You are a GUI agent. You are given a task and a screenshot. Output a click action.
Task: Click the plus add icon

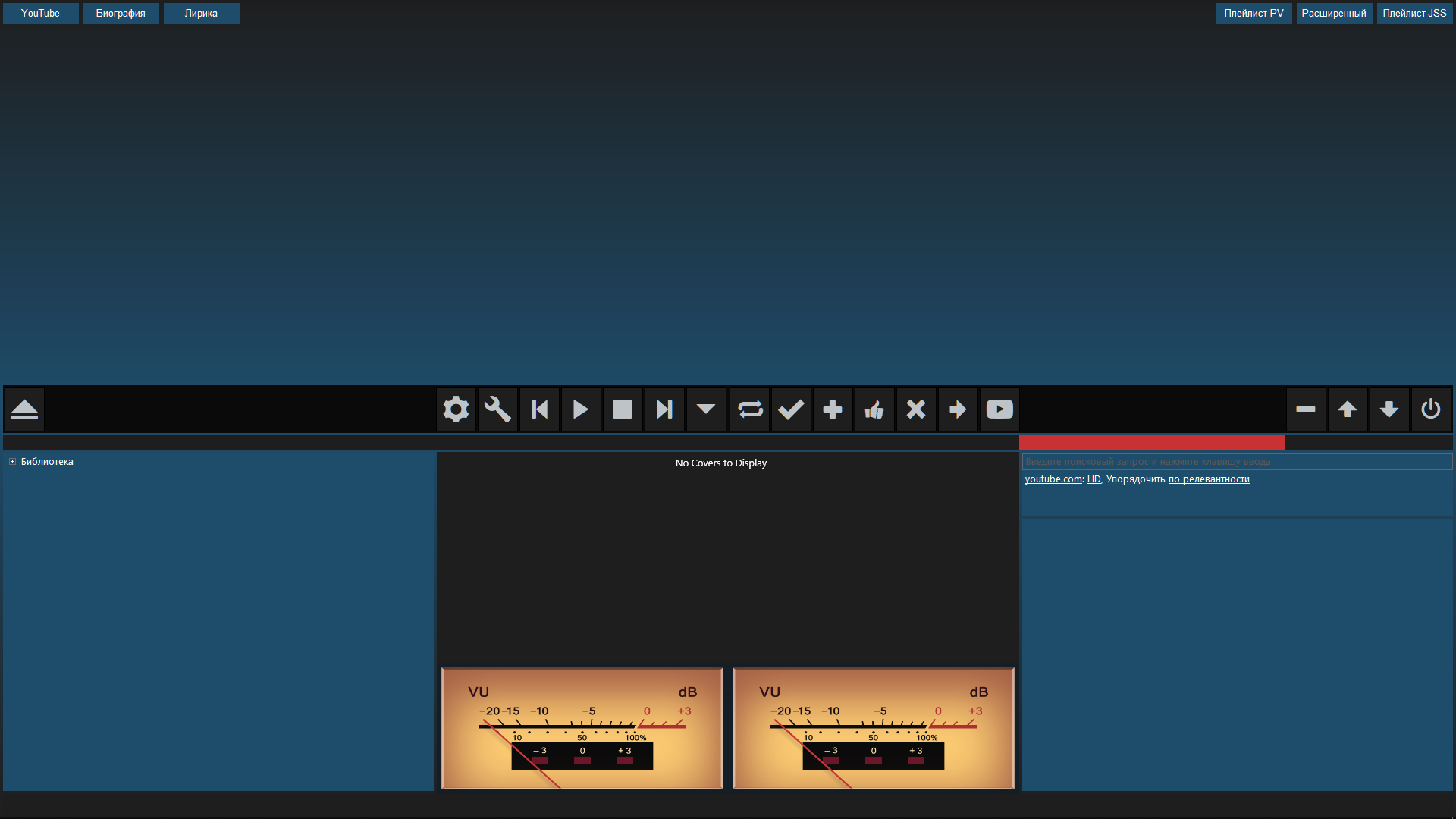[833, 409]
